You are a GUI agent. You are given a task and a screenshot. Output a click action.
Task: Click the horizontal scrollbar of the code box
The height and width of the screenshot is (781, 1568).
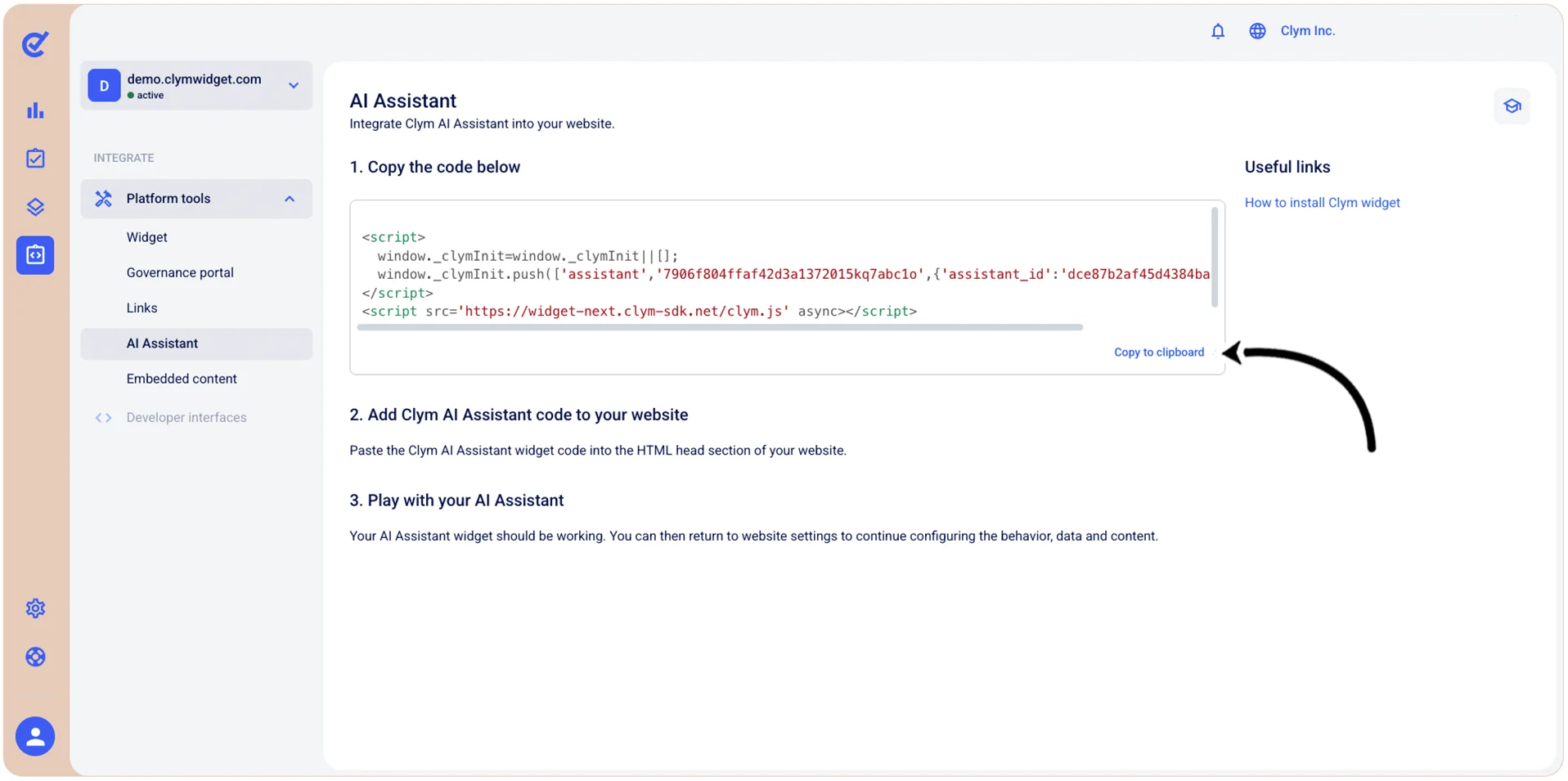pos(720,328)
